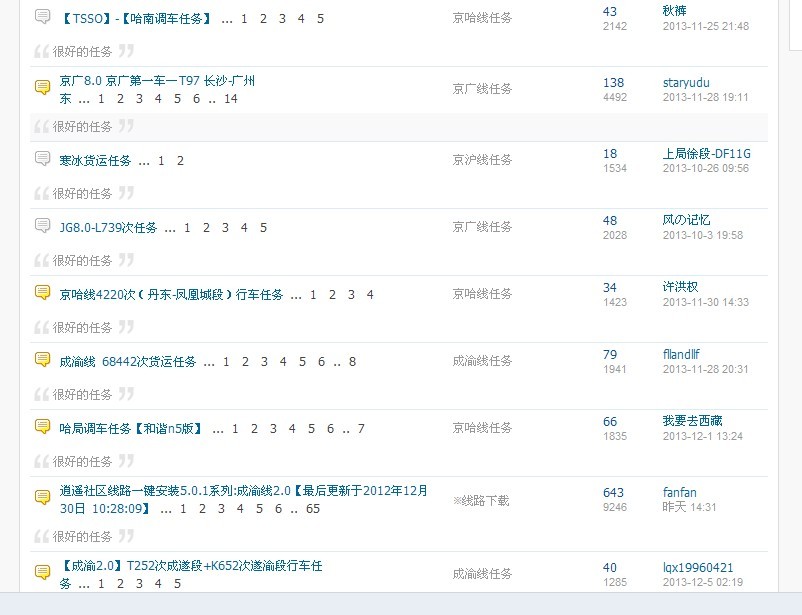
Task: Click the thread icon beside 【成渝2.0】T252次 thread
Action: point(42,573)
